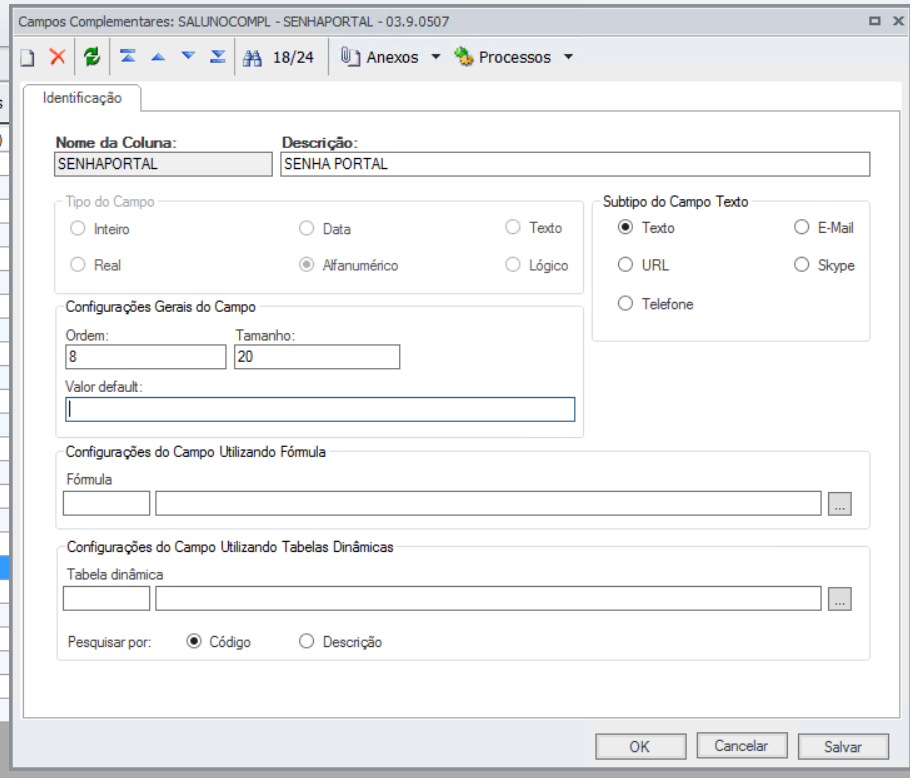Click the Ordem input field
This screenshot has height=778, width=910.
click(x=146, y=357)
